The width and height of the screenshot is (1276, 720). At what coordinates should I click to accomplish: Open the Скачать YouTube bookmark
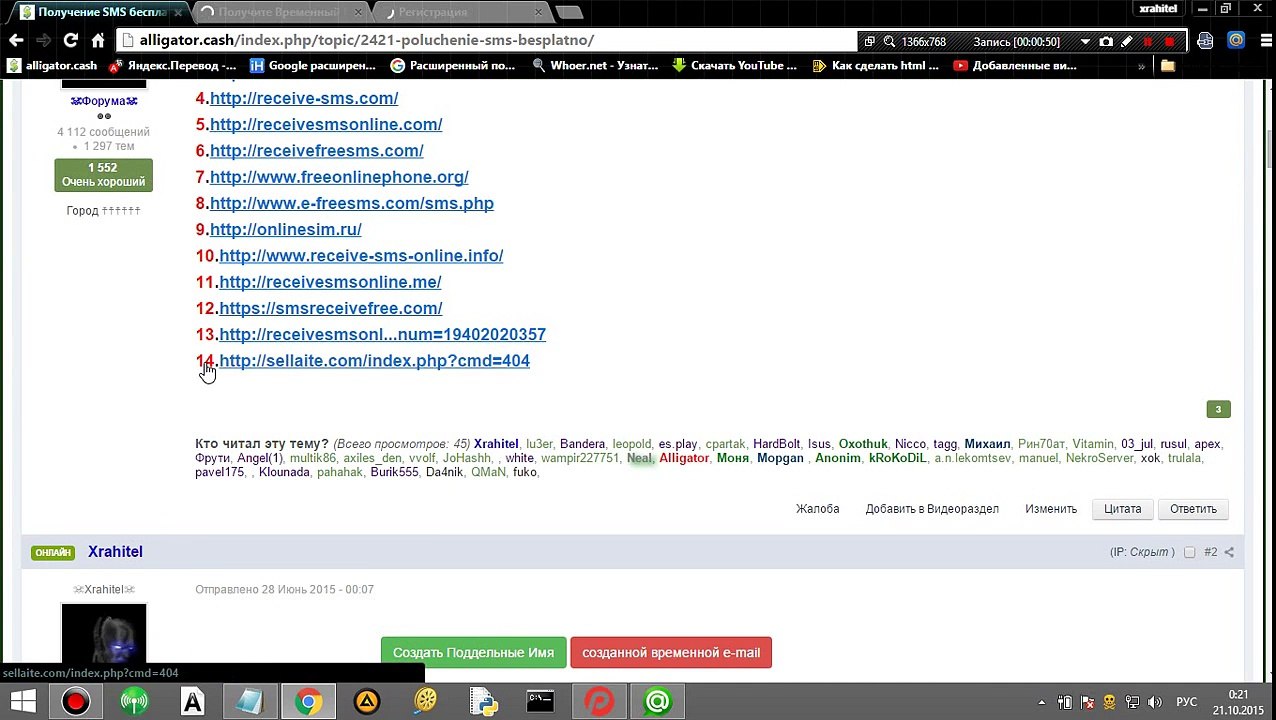click(735, 66)
